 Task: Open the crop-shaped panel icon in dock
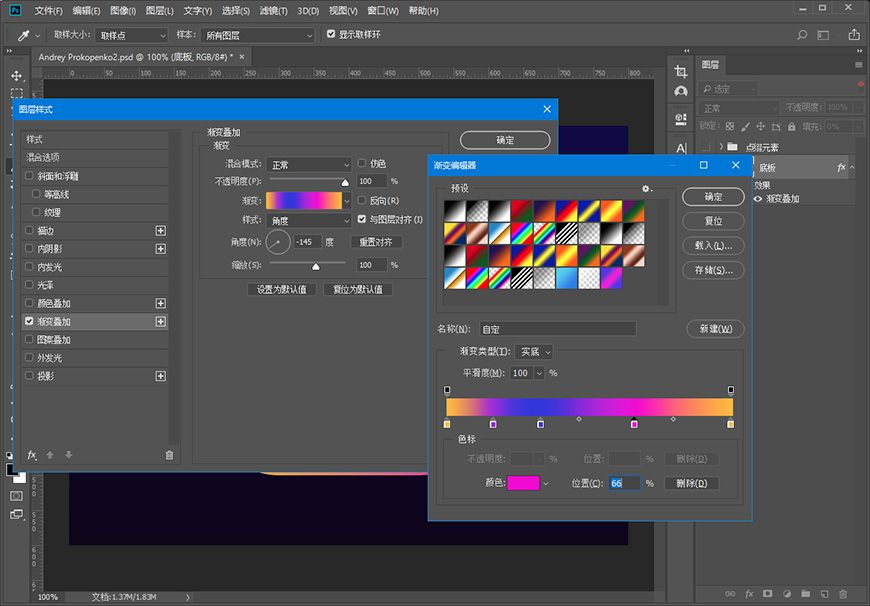(681, 71)
